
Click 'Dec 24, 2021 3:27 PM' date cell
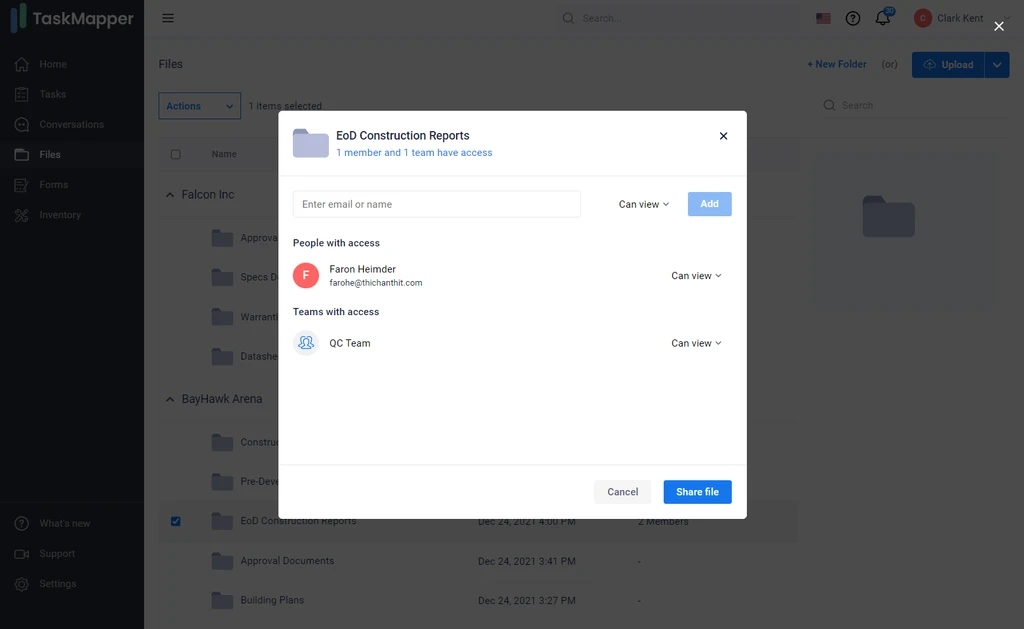pyautogui.click(x=526, y=600)
